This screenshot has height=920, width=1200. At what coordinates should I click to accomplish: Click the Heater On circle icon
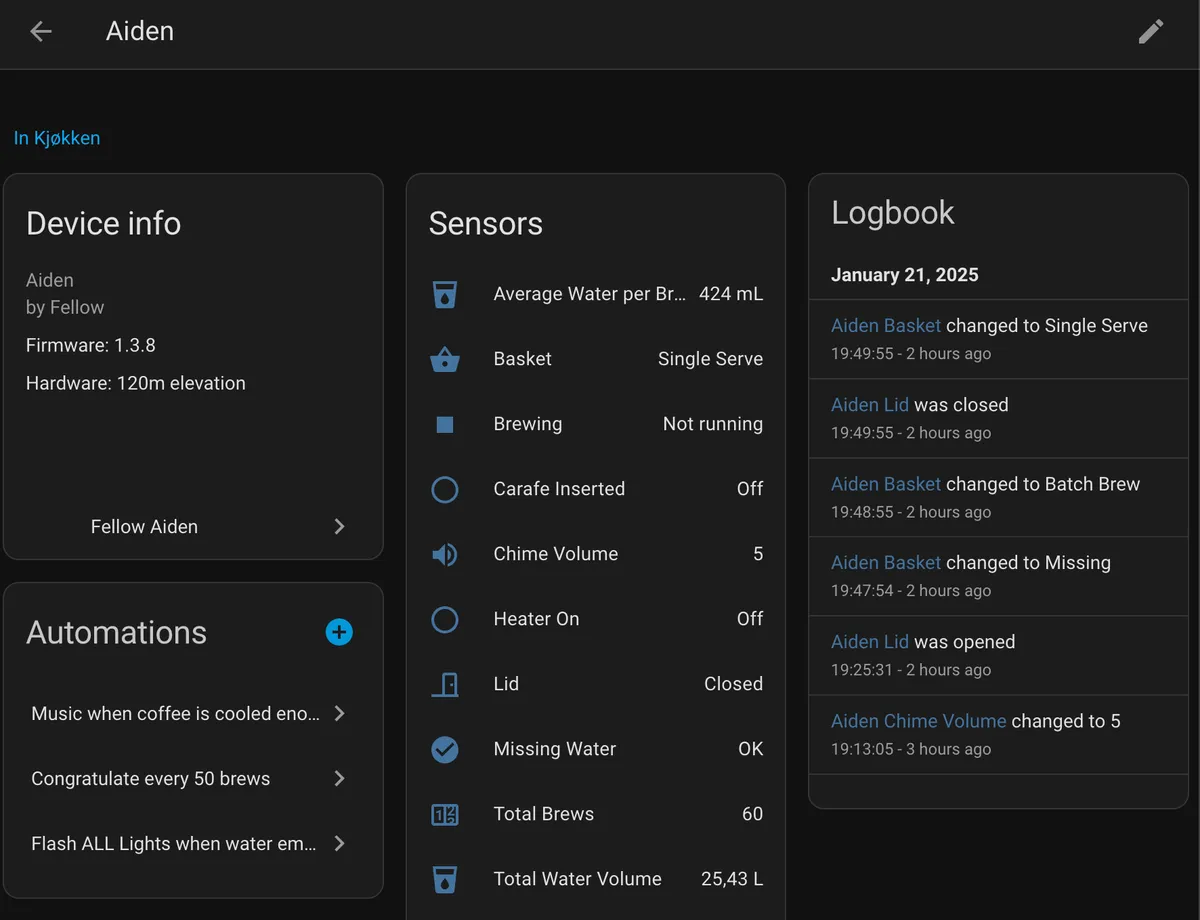[444, 619]
